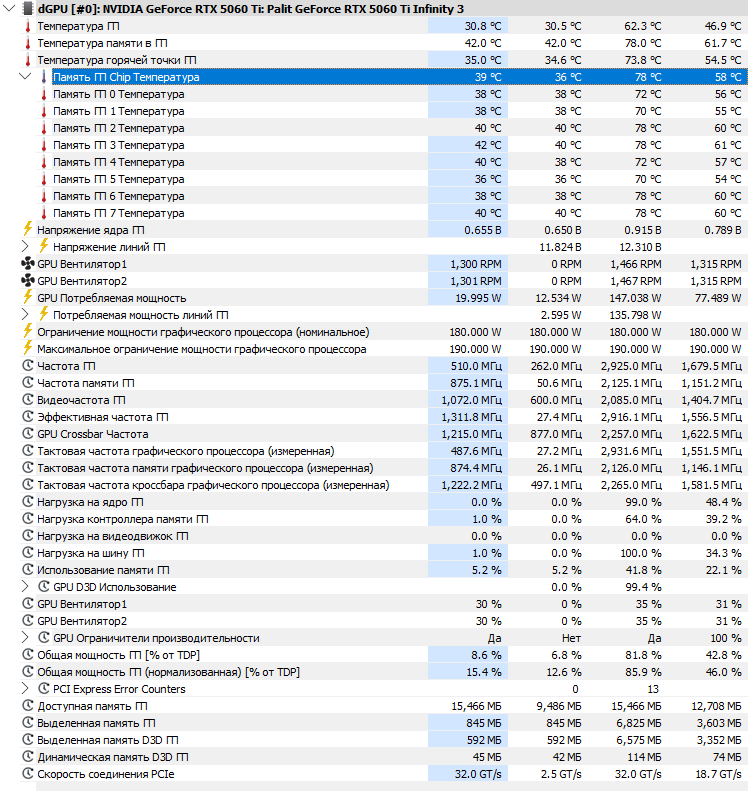This screenshot has height=791, width=751.
Task: Select the Нагрузка на видеодвижок ГП row
Action: pos(384,536)
